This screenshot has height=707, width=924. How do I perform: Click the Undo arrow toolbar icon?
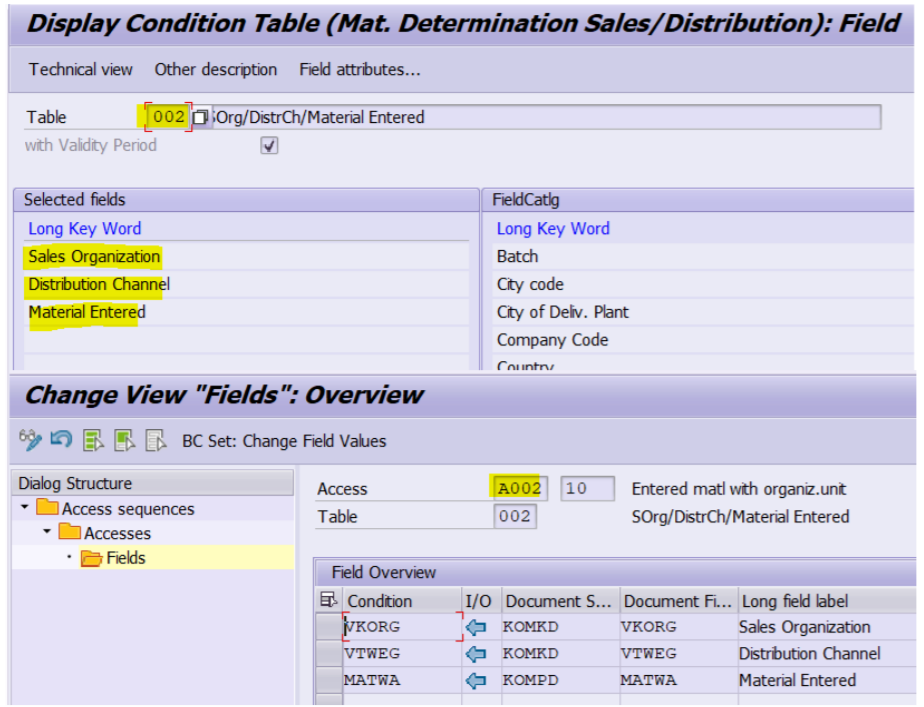(x=61, y=440)
